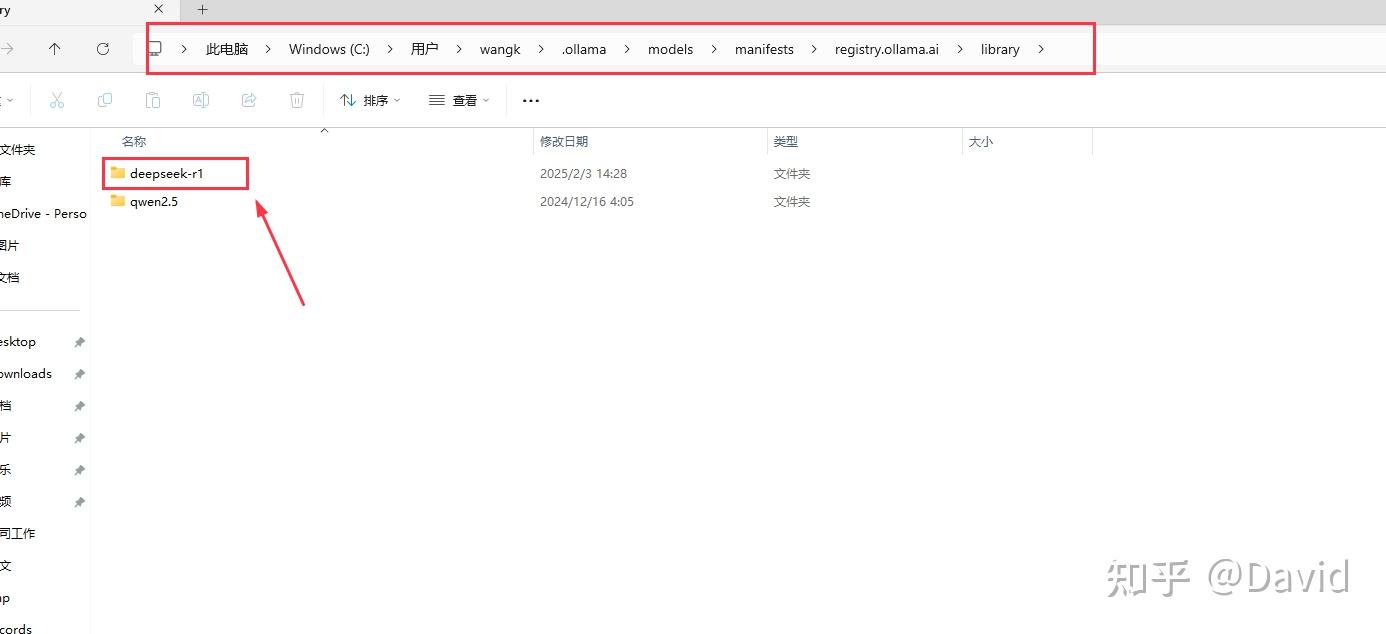
Task: Click the Cut scissors icon in toolbar
Action: tap(57, 100)
